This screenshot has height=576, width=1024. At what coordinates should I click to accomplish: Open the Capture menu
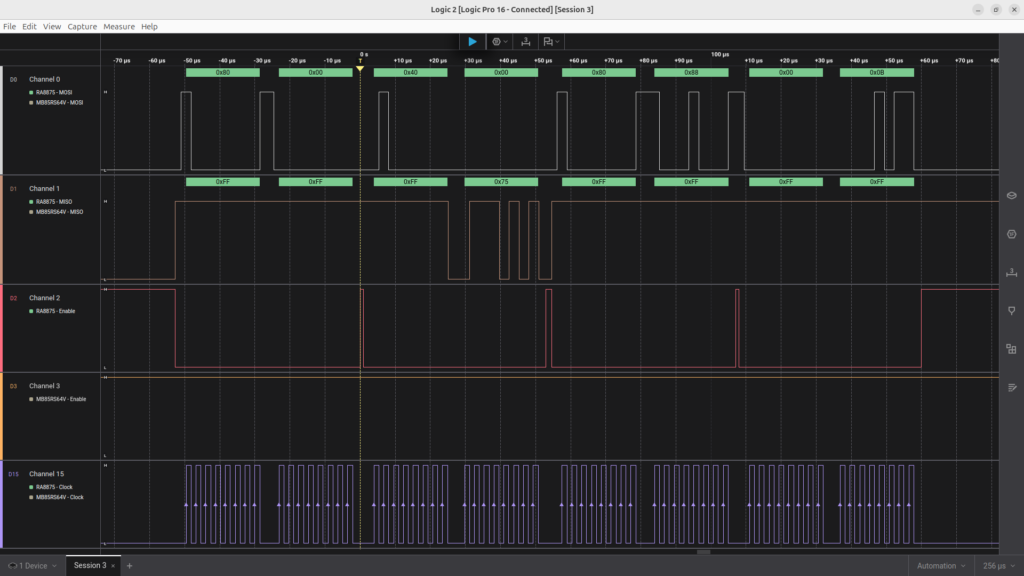pos(82,27)
